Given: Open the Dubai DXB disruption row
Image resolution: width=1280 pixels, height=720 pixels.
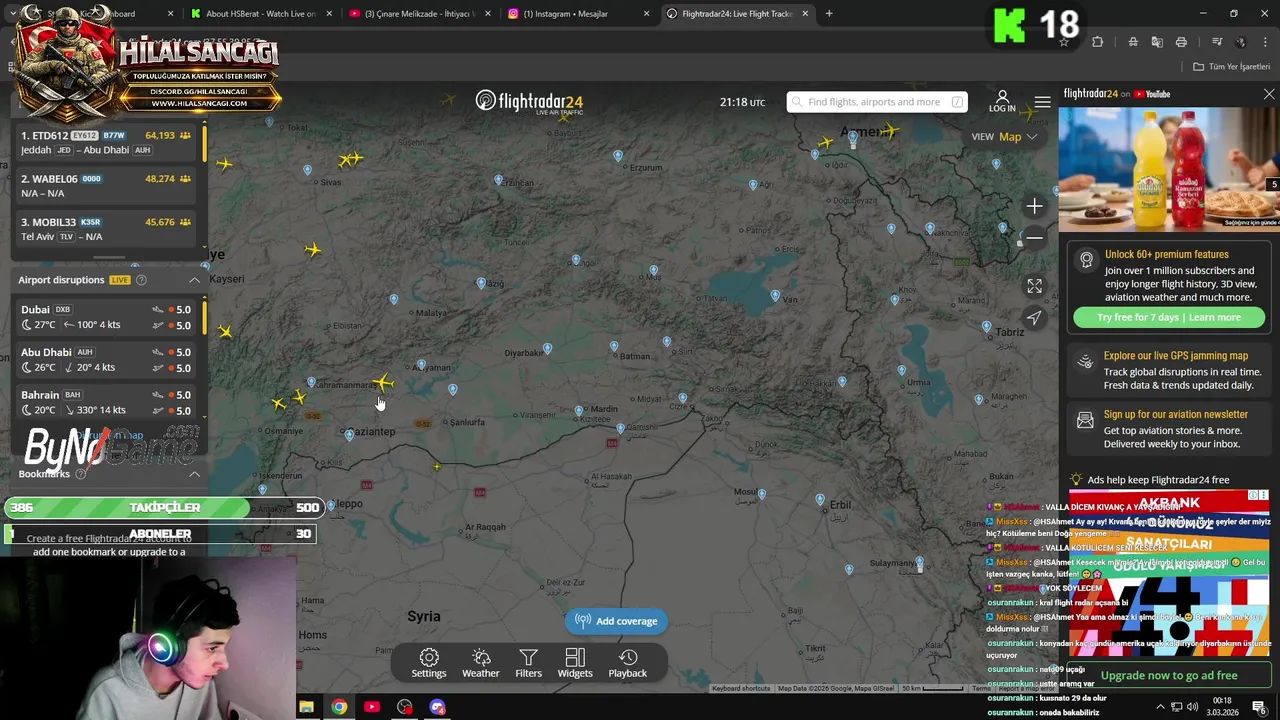Looking at the screenshot, I should [105, 317].
